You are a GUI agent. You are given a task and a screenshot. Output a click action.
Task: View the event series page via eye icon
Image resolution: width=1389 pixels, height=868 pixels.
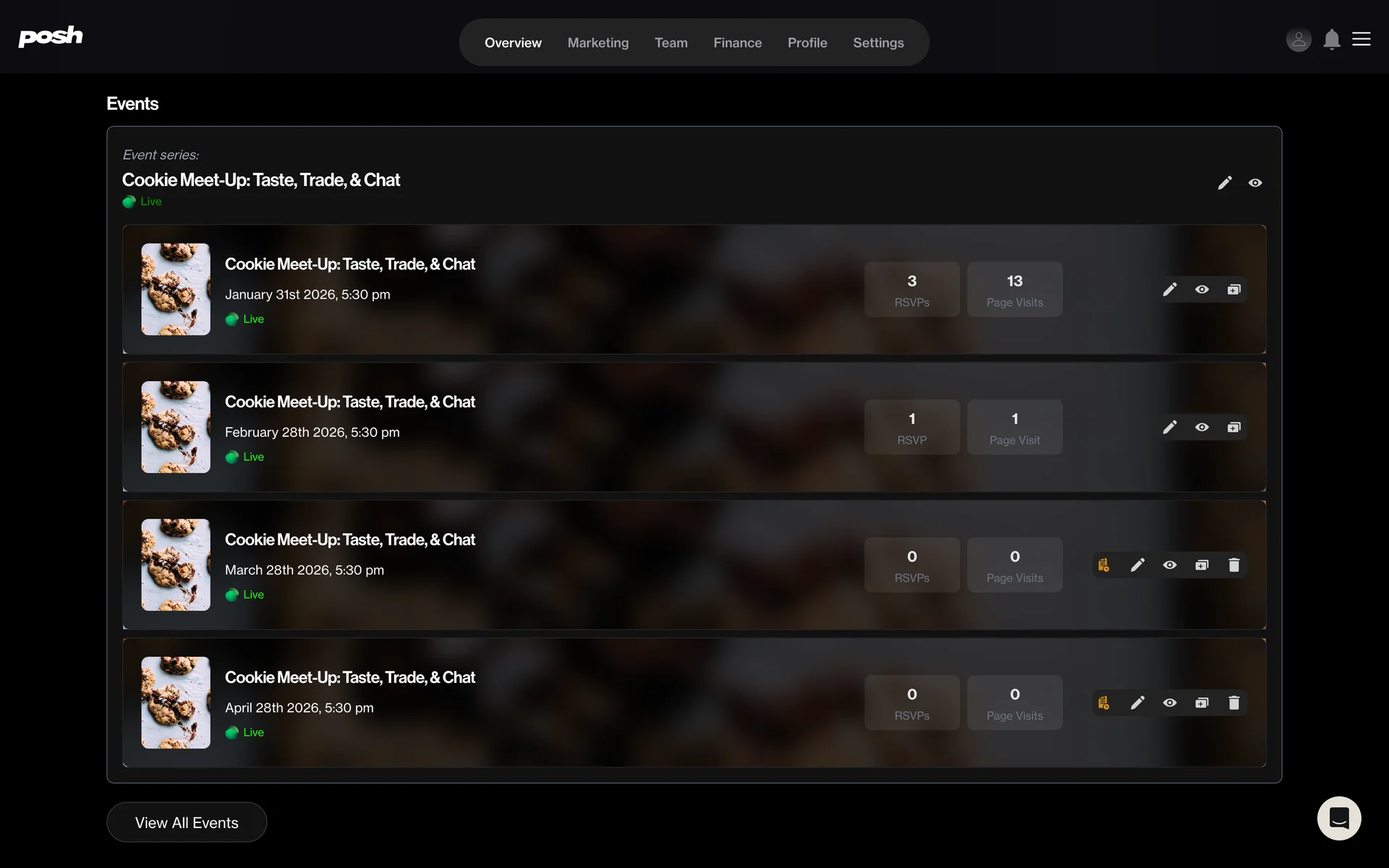[1255, 183]
